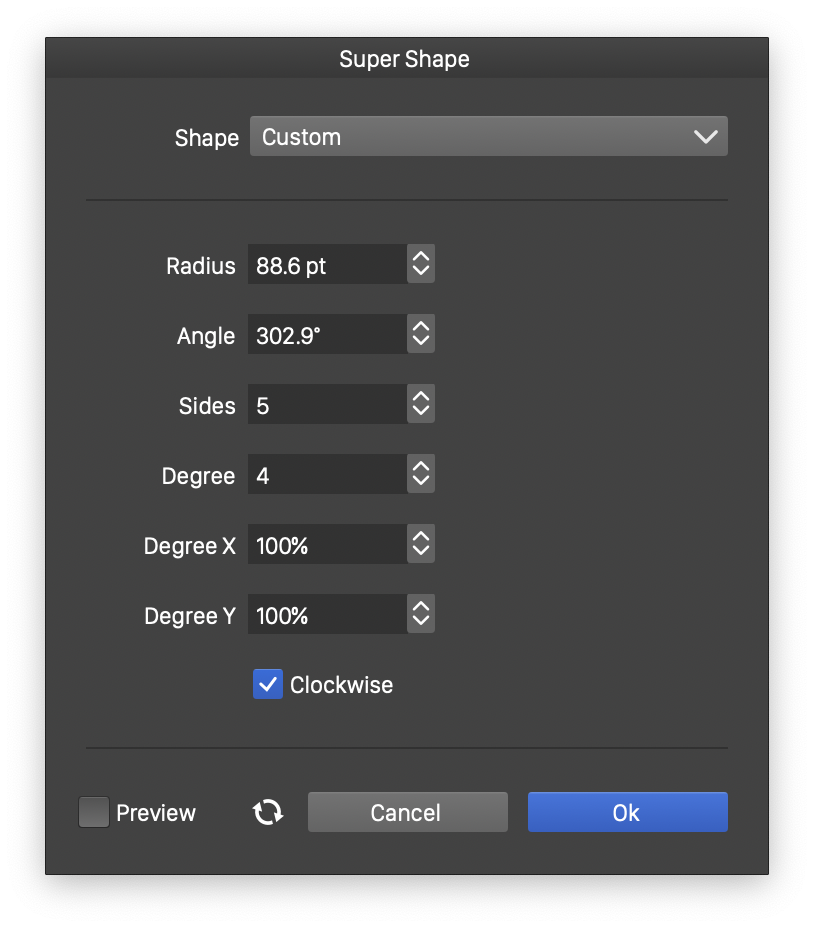Click the Sides input field

327,405
